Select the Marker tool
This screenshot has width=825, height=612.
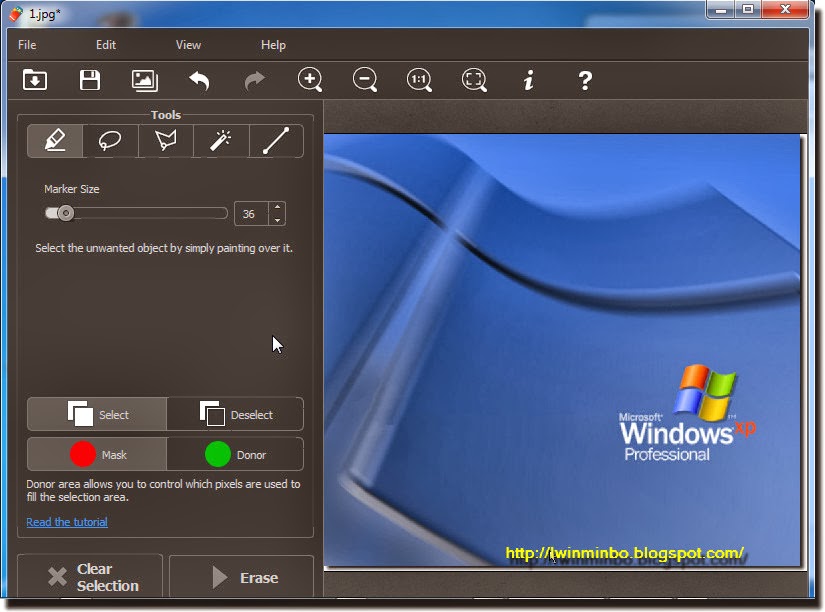click(55, 141)
